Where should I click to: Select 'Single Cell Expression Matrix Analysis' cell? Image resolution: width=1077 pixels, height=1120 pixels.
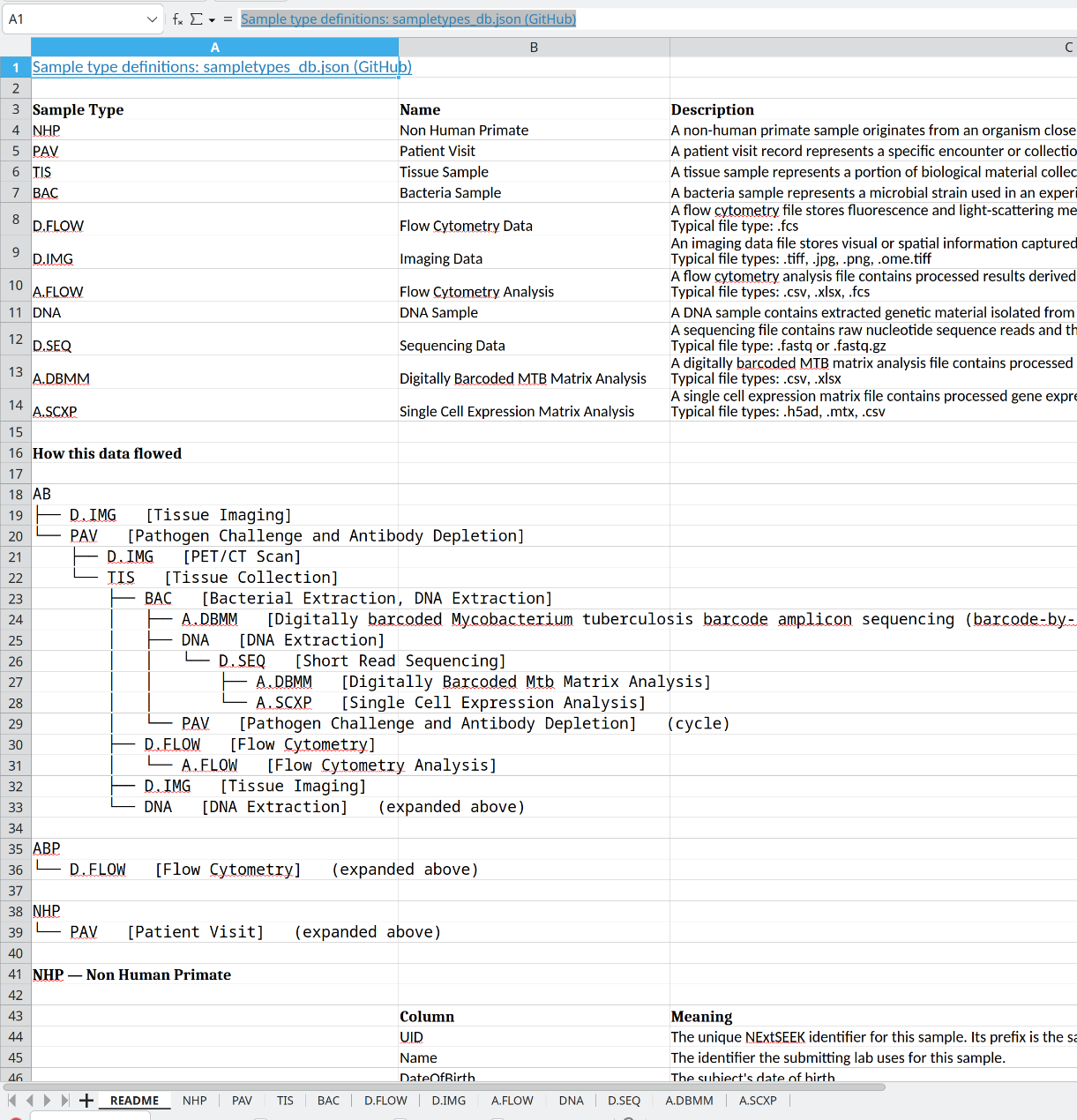pyautogui.click(x=534, y=405)
